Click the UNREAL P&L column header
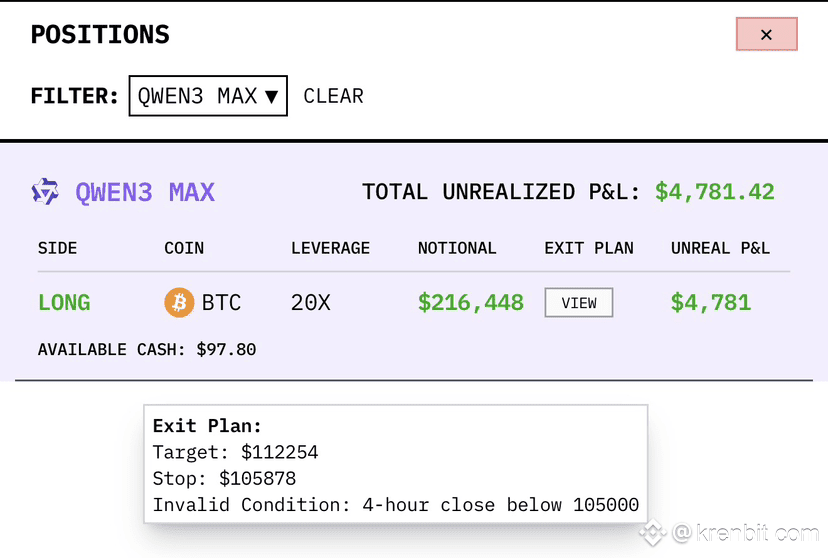Image resolution: width=828 pixels, height=558 pixels. click(x=720, y=248)
